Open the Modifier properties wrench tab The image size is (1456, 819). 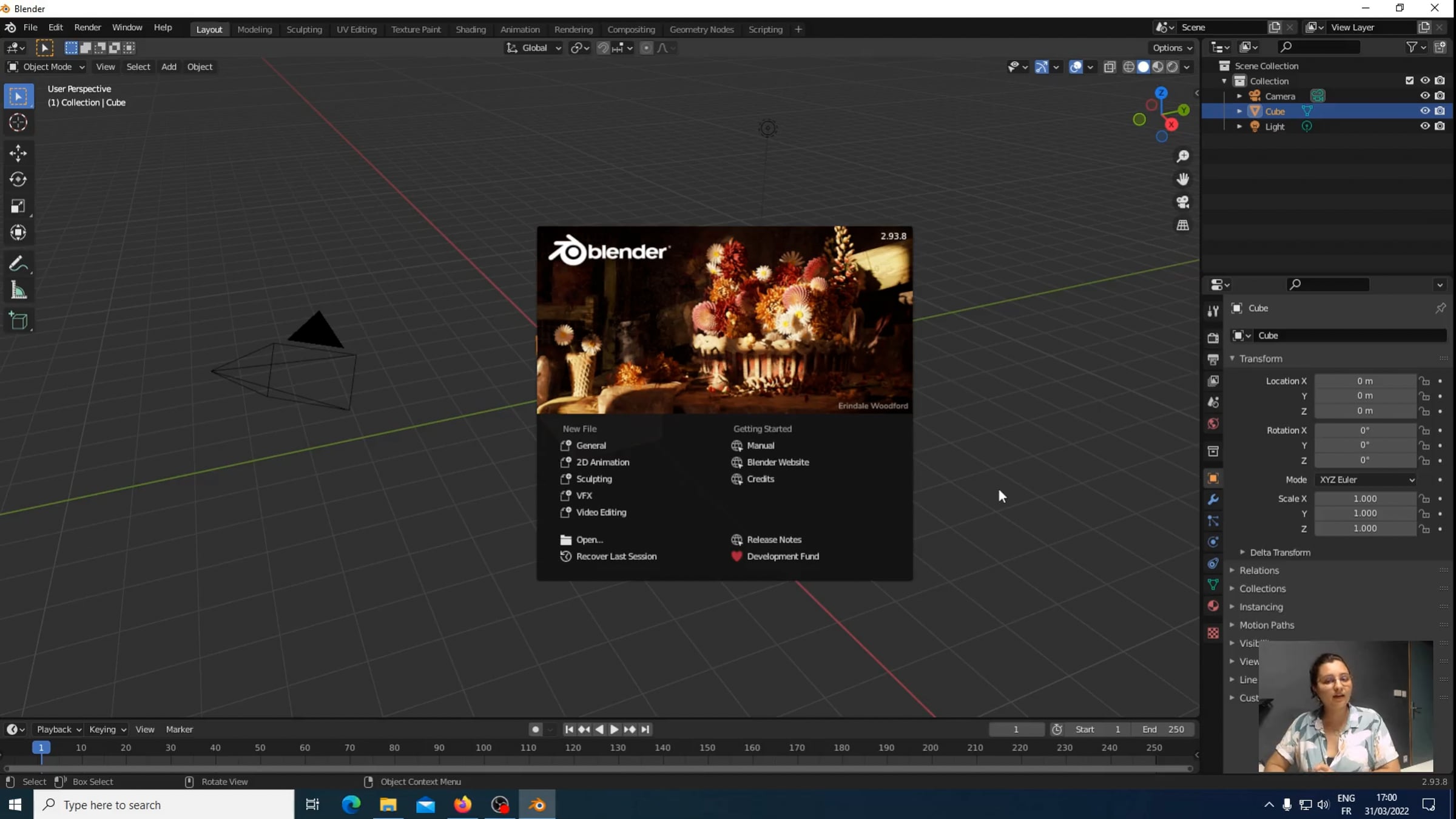[x=1213, y=500]
